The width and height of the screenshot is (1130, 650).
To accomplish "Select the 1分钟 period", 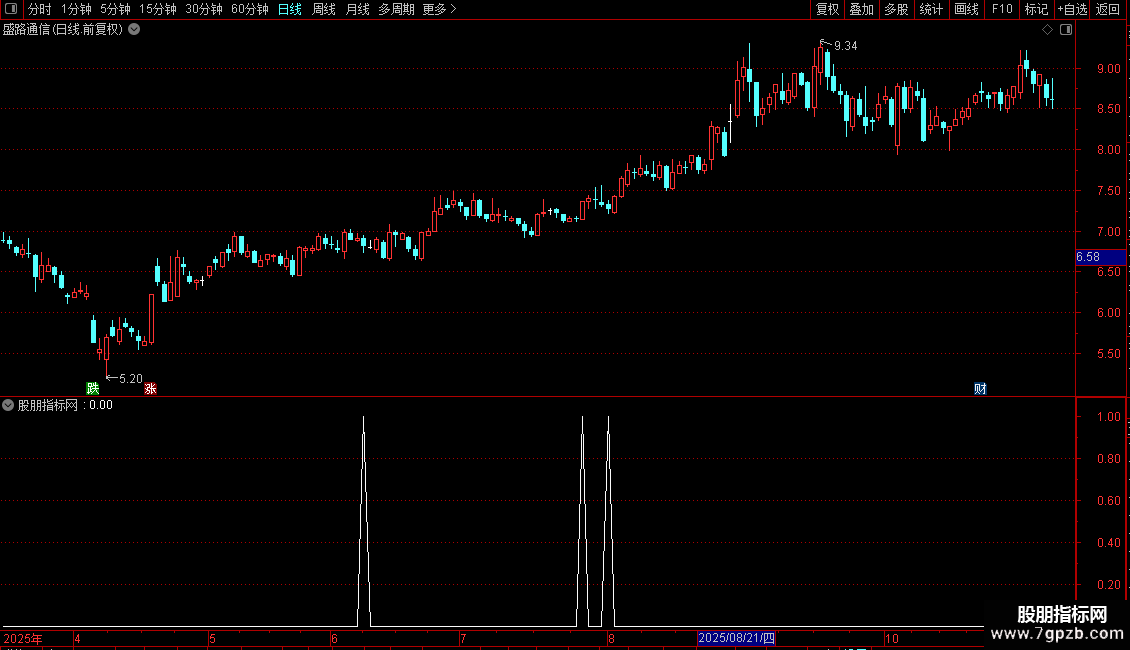I will coord(76,9).
